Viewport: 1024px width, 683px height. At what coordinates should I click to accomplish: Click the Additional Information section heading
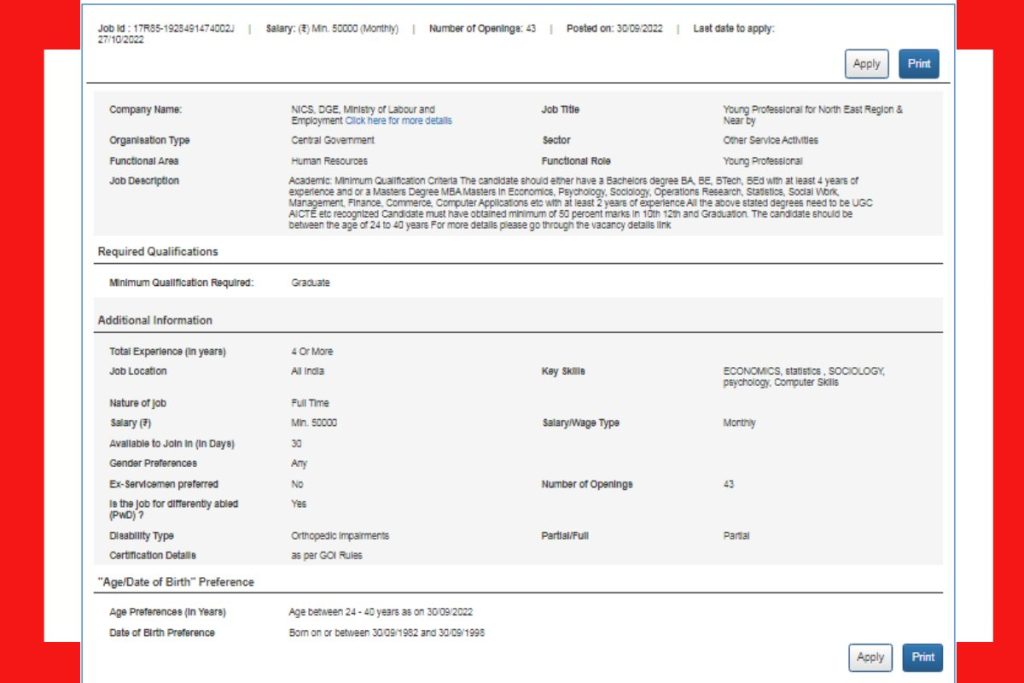click(155, 321)
